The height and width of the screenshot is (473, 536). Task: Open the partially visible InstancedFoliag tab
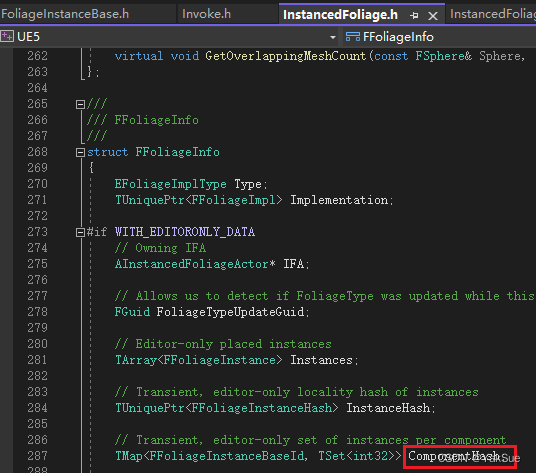pyautogui.click(x=492, y=14)
